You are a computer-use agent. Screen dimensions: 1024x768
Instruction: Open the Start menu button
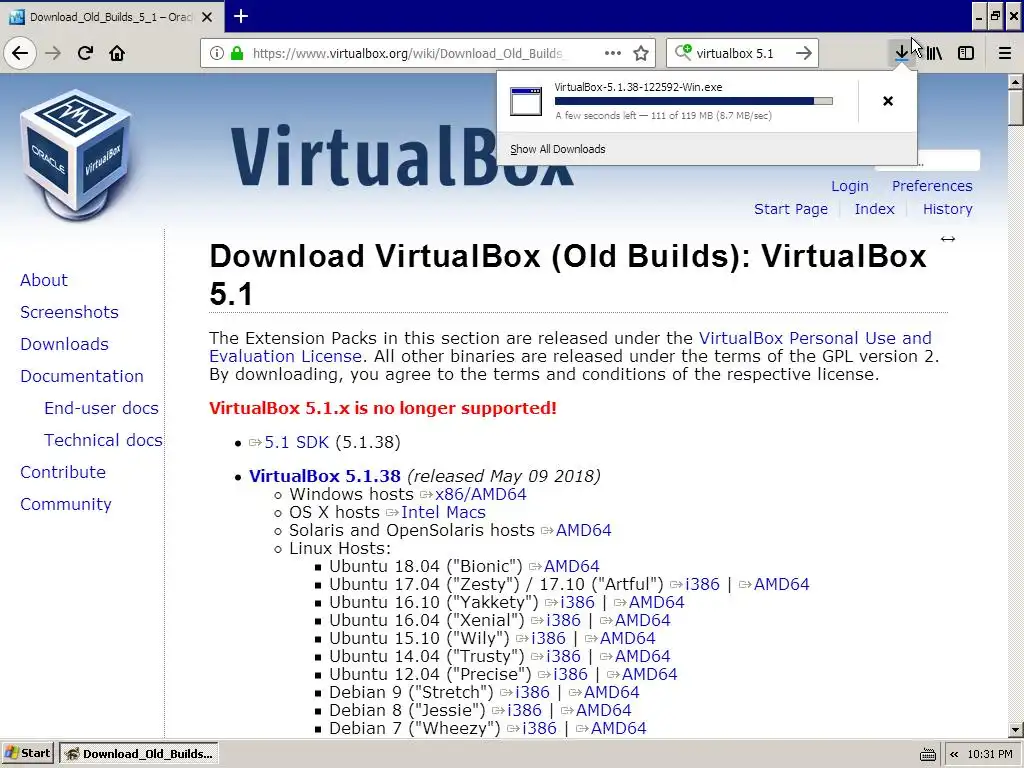pyautogui.click(x=28, y=753)
